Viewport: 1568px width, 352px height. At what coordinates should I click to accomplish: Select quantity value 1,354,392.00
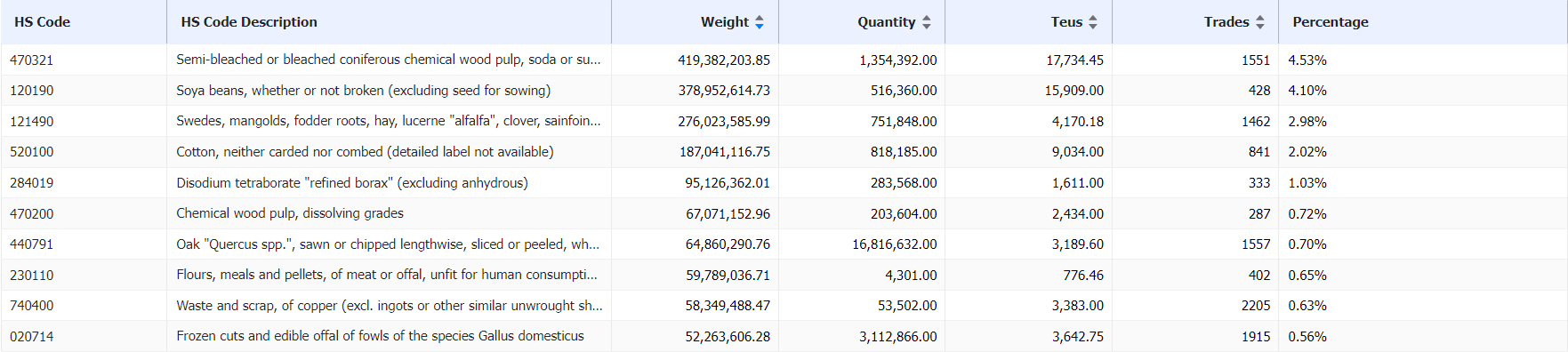point(898,60)
